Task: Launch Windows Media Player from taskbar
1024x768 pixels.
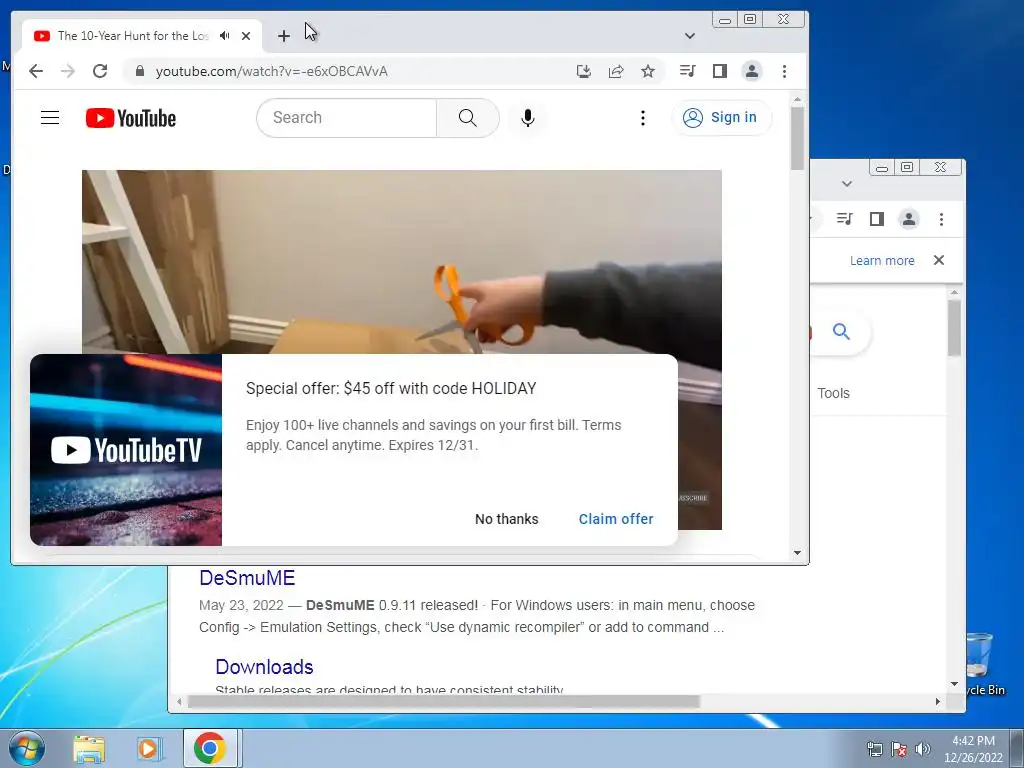Action: [x=149, y=748]
